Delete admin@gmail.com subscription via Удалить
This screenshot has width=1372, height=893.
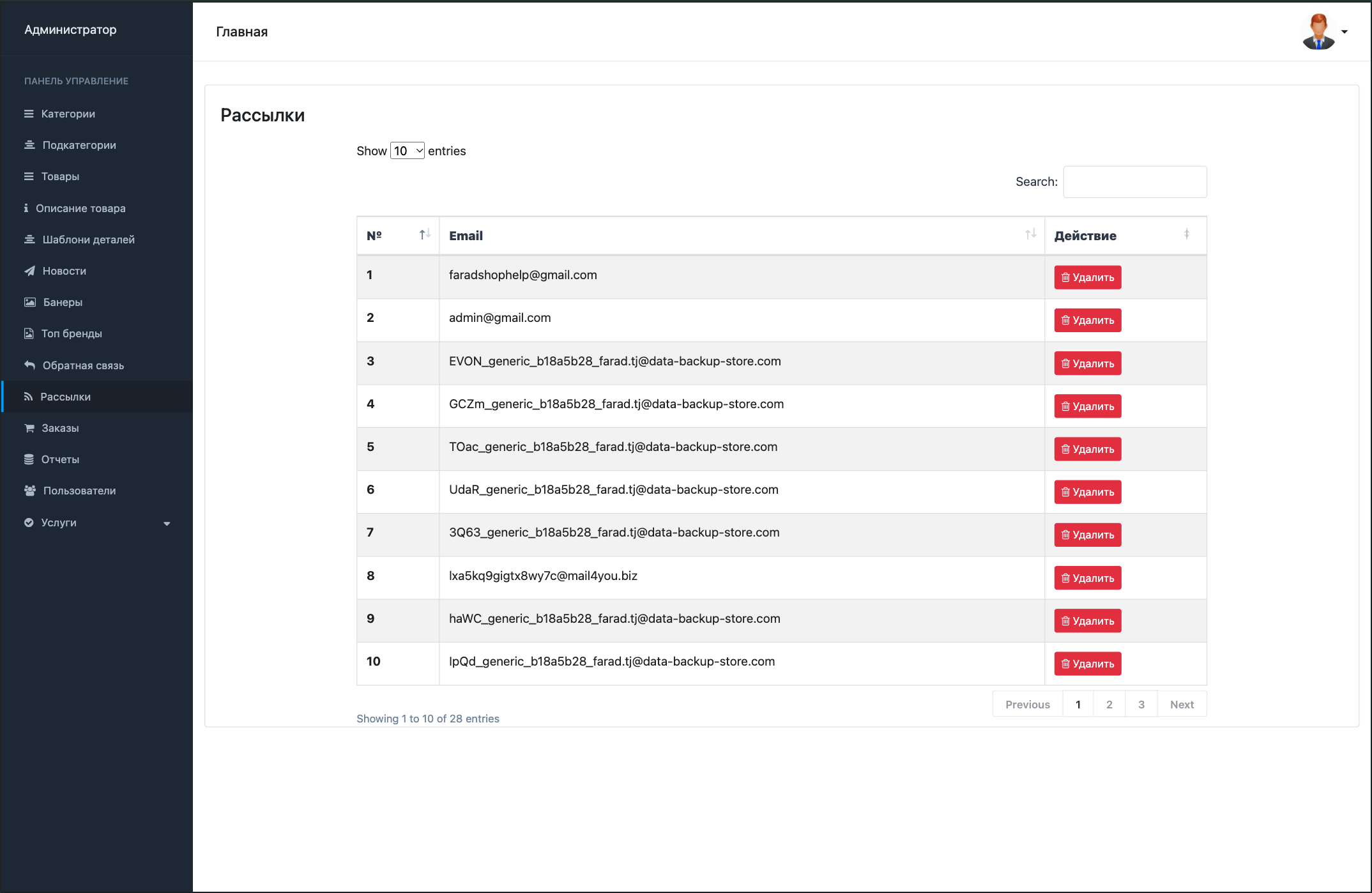click(x=1088, y=320)
